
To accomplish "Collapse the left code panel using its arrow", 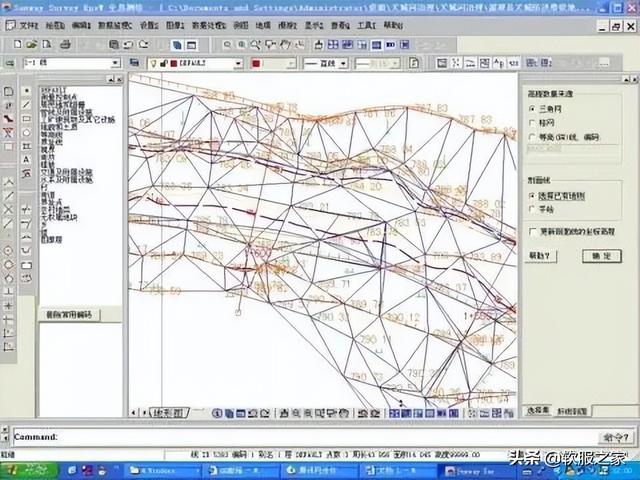I will coord(111,80).
